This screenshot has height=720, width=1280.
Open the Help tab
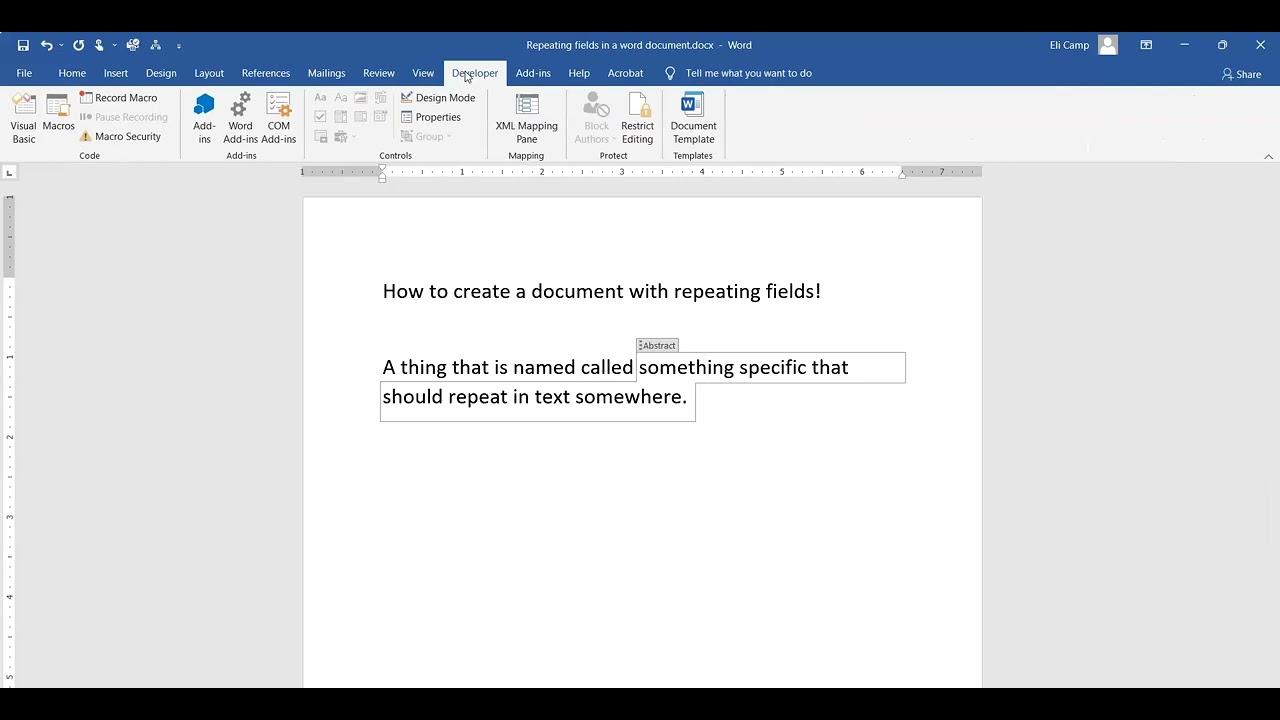tap(579, 73)
